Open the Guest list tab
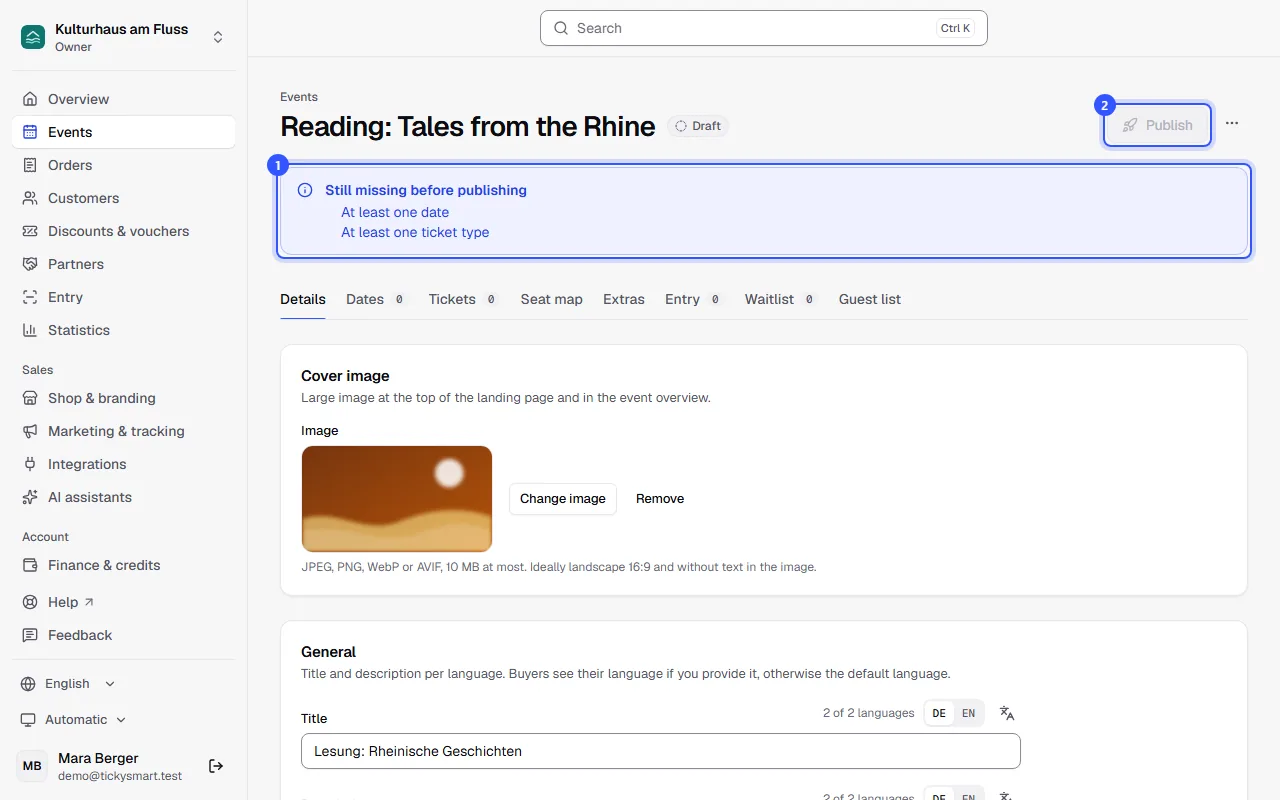 870,299
